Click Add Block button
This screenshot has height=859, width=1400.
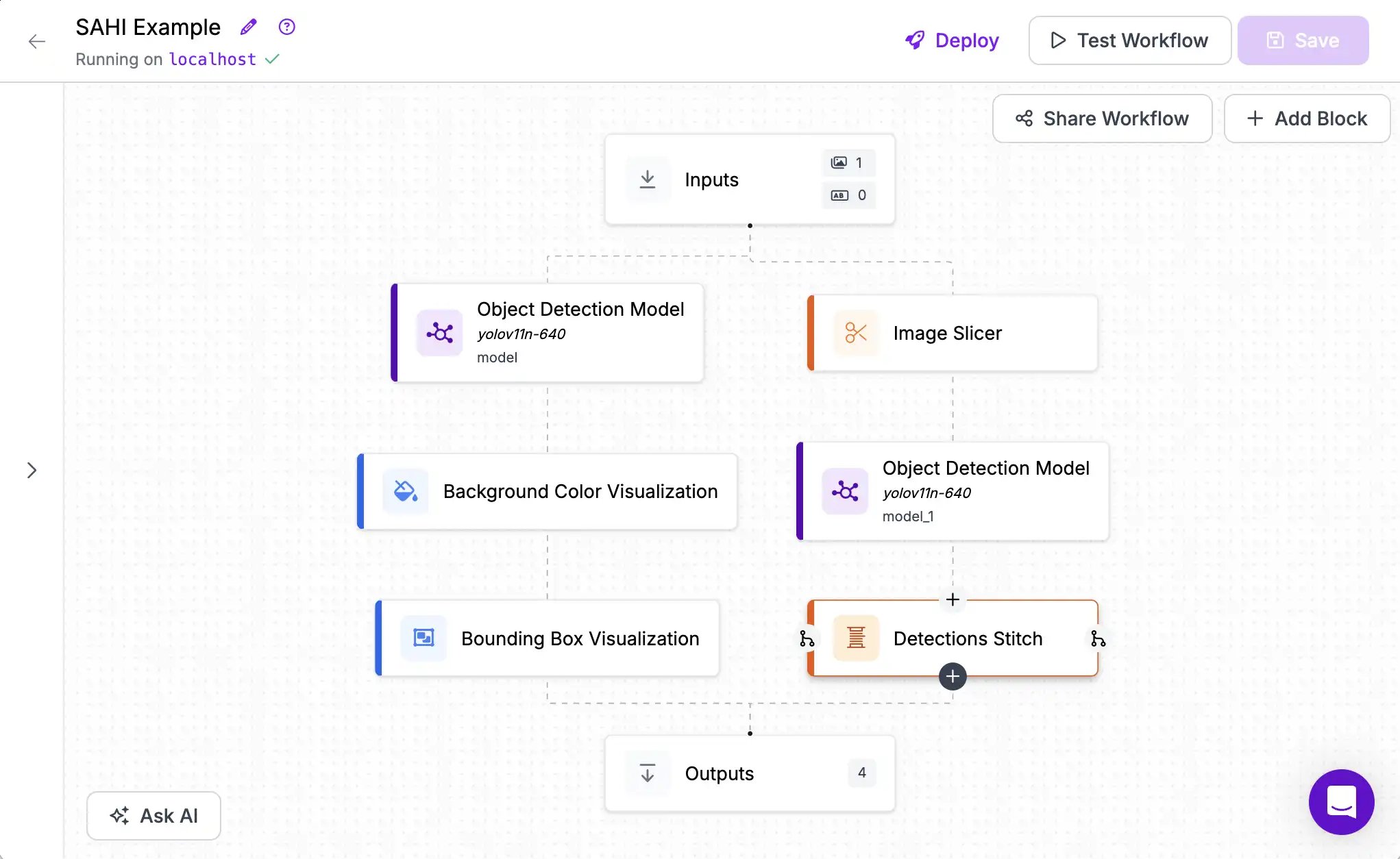coord(1307,119)
